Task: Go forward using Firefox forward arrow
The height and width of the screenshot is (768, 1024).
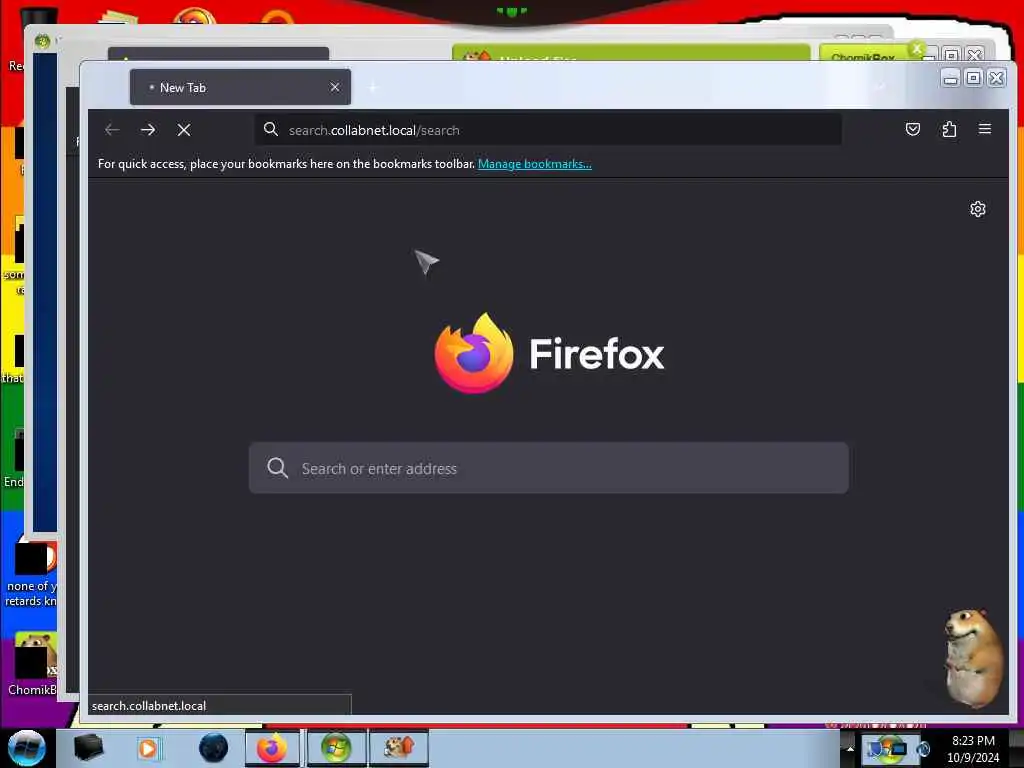Action: click(148, 130)
